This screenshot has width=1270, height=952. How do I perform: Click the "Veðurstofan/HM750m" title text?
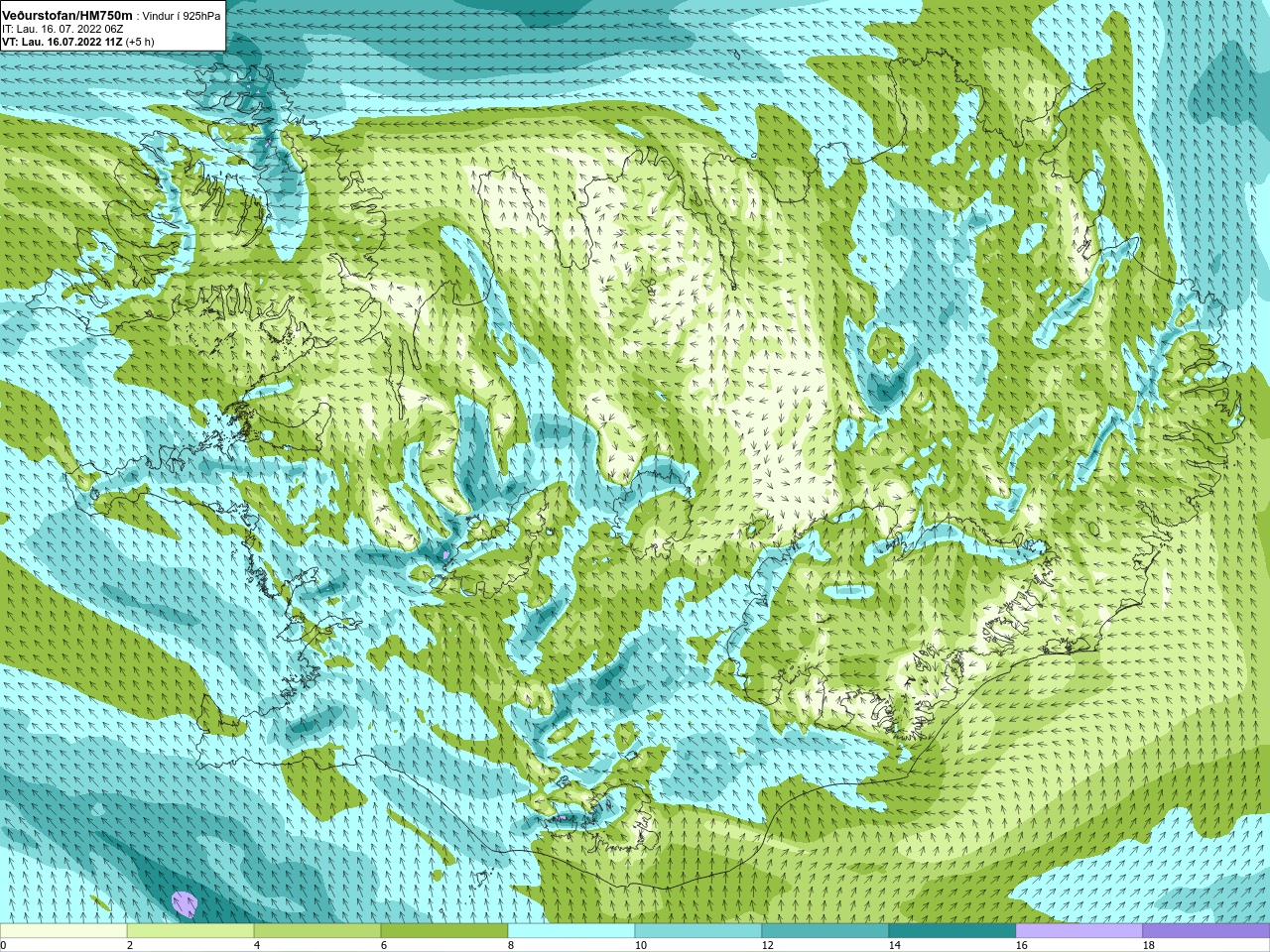point(67,15)
